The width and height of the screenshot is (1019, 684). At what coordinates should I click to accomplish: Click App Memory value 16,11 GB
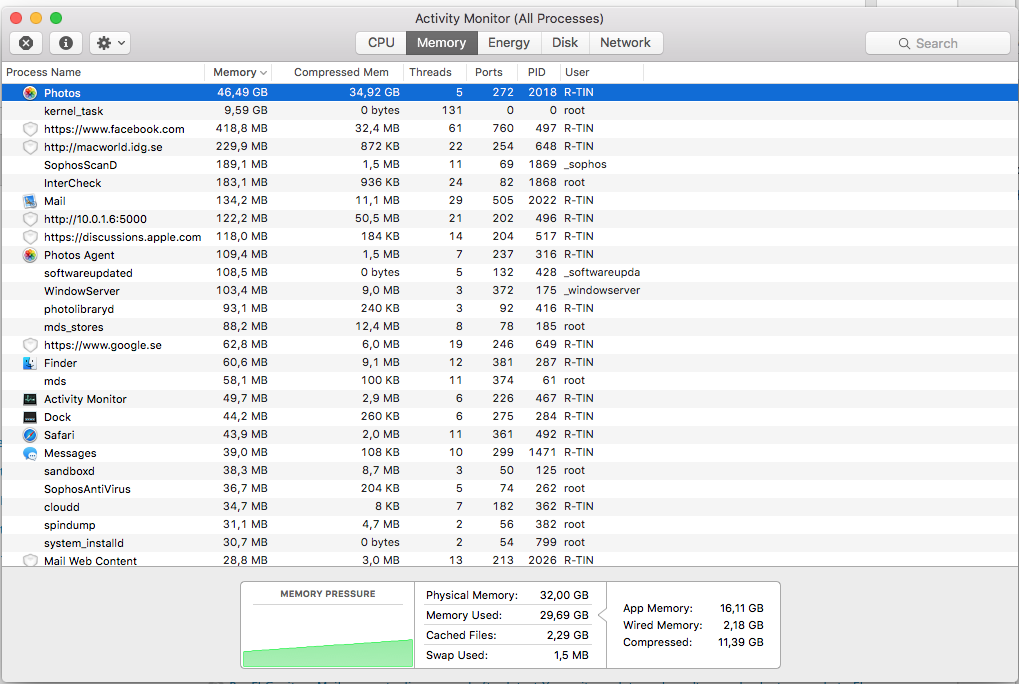click(x=742, y=608)
